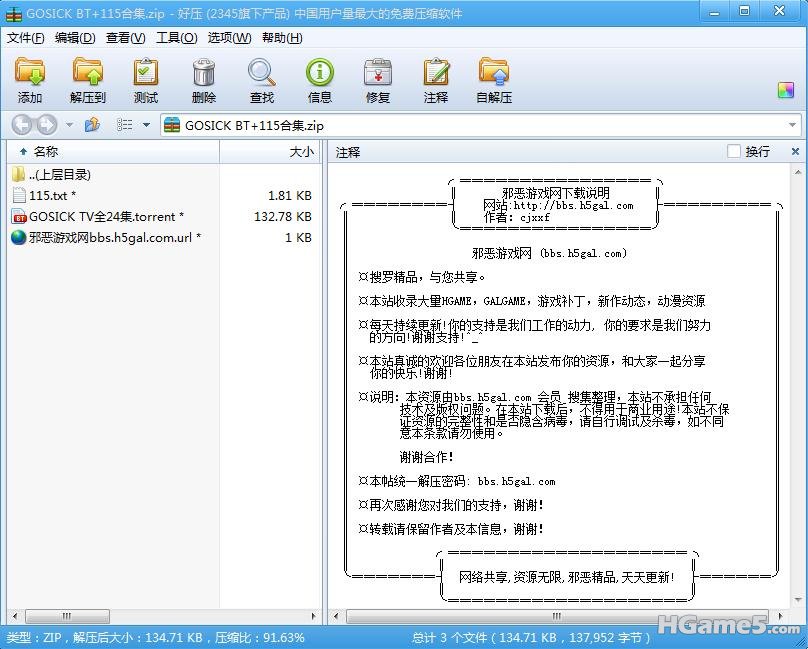
Task: Expand the navigation history dropdown arrow
Action: [x=70, y=125]
